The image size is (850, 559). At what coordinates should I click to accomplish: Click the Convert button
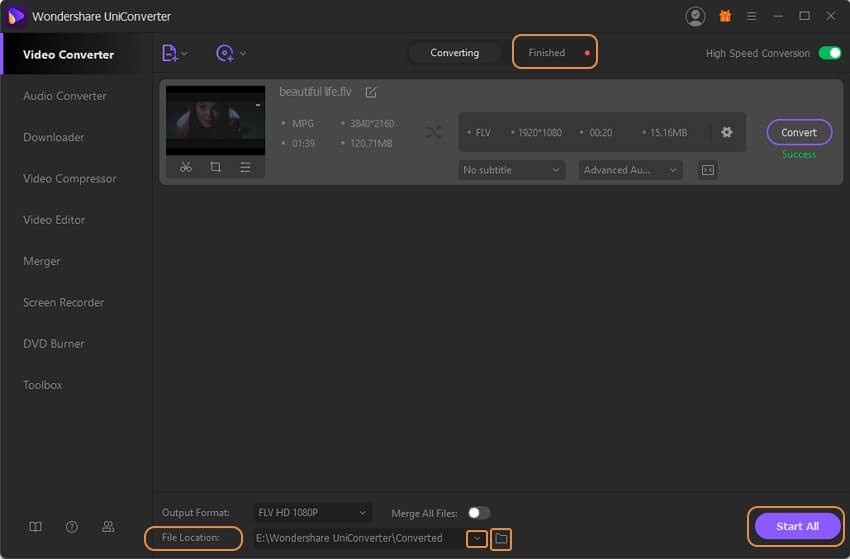click(x=799, y=132)
